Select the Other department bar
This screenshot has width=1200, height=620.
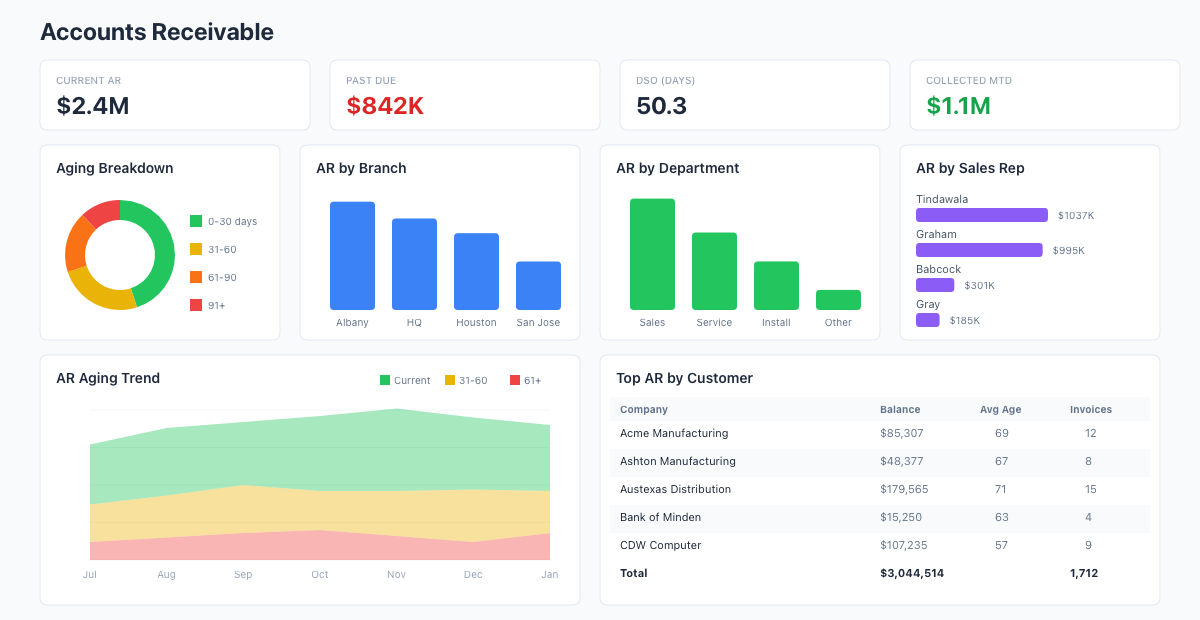point(838,300)
